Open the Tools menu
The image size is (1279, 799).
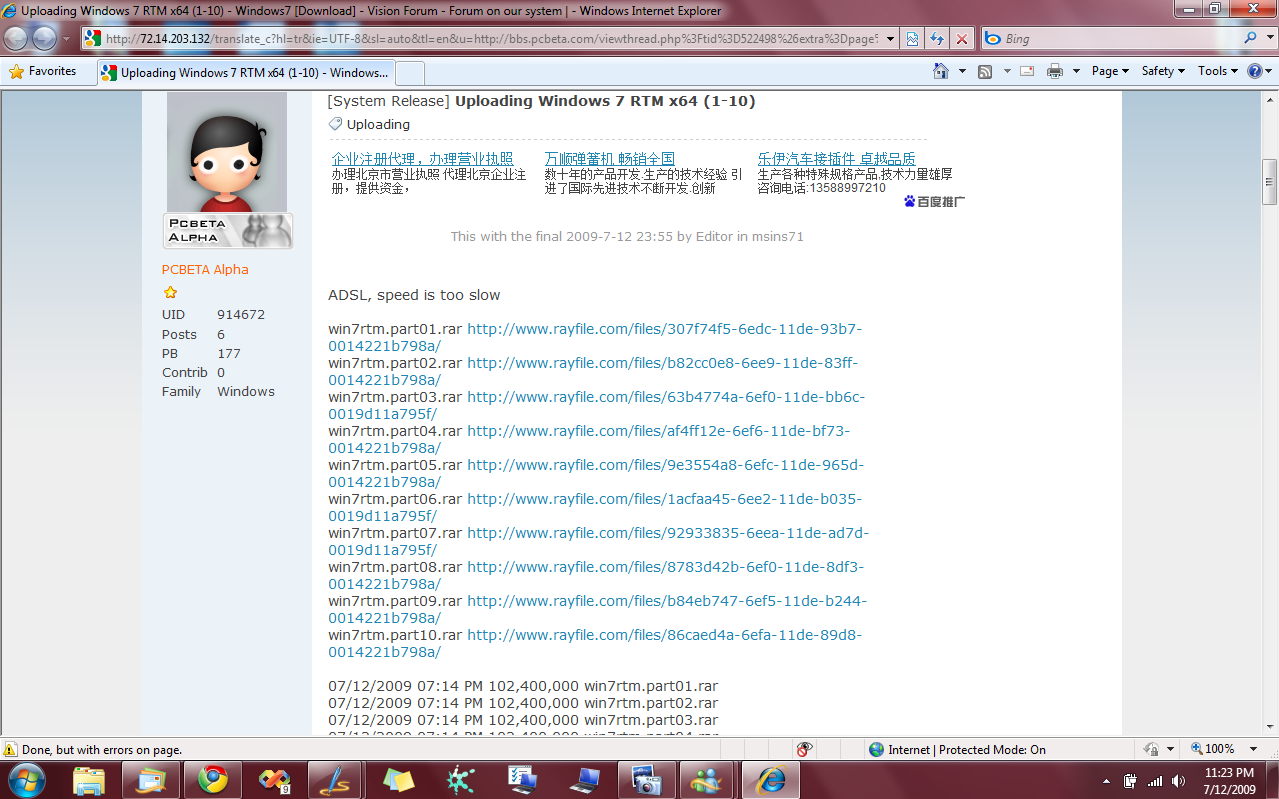[x=1218, y=71]
